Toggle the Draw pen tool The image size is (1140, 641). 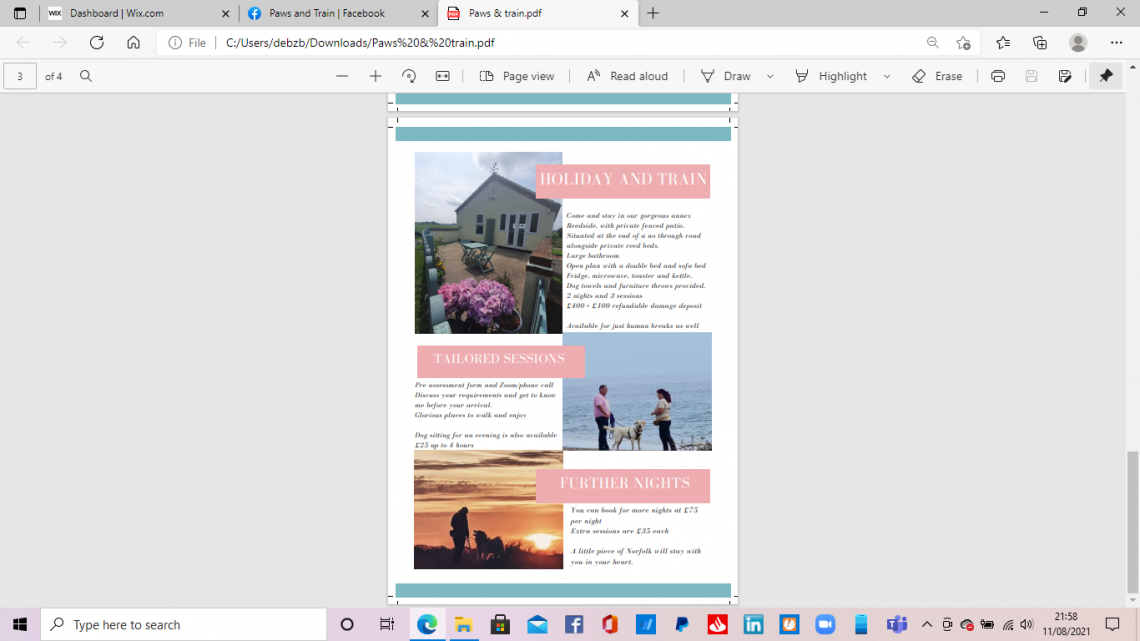point(726,76)
